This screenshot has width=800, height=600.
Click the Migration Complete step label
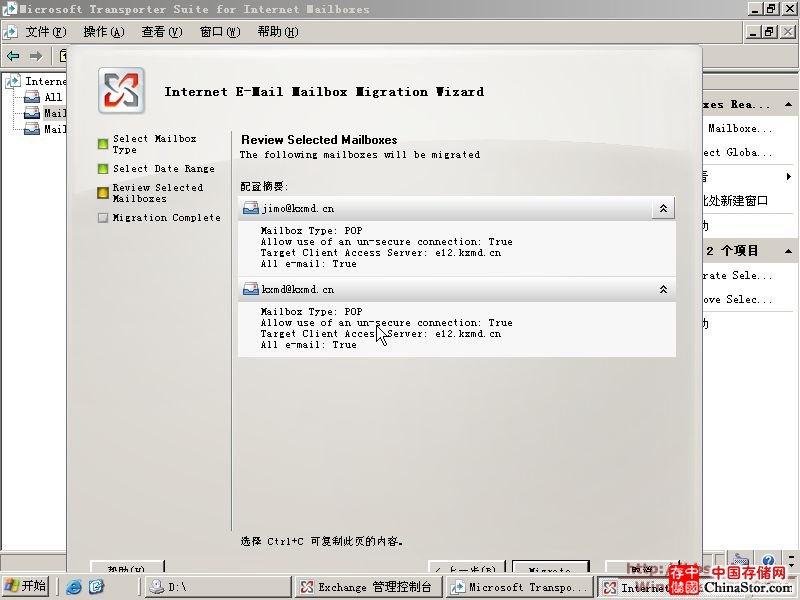167,217
